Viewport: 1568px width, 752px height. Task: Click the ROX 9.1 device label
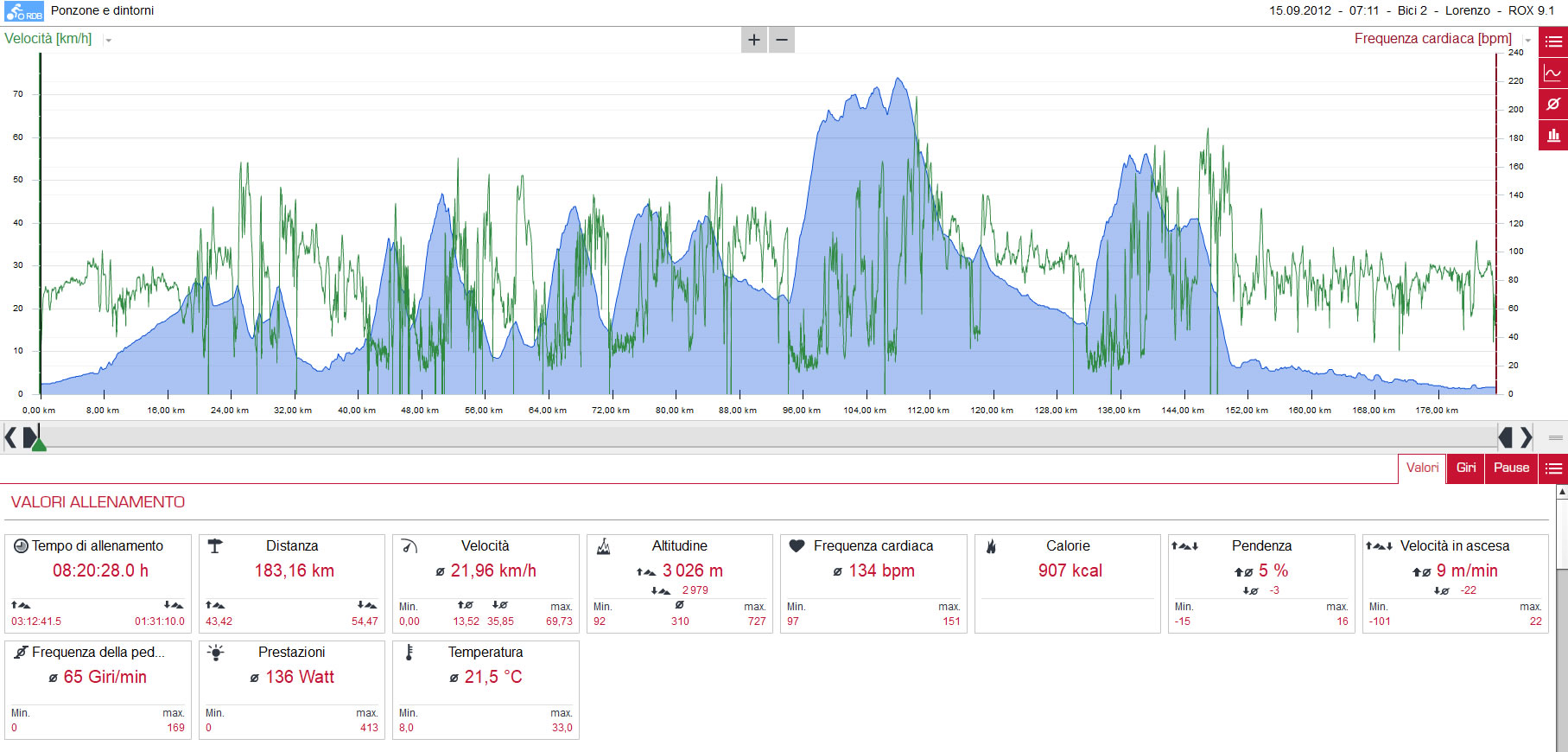1531,10
